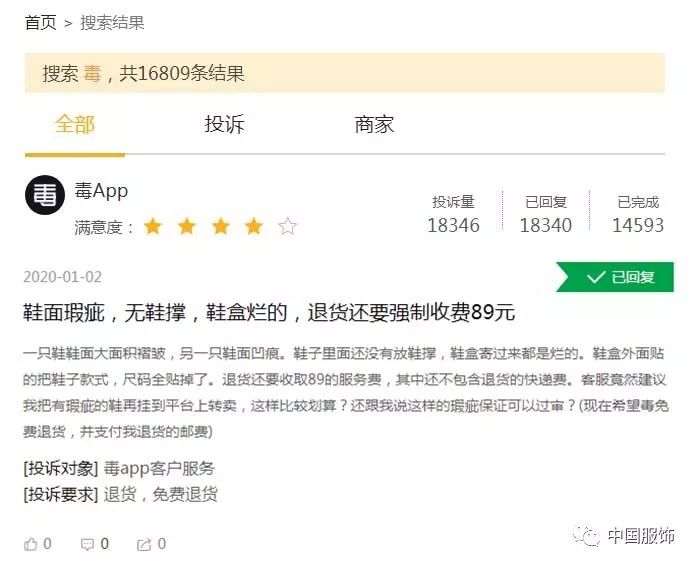This screenshot has height=567, width=697.
Task: Click the complaint description paragraph
Action: pyautogui.click(x=346, y=392)
